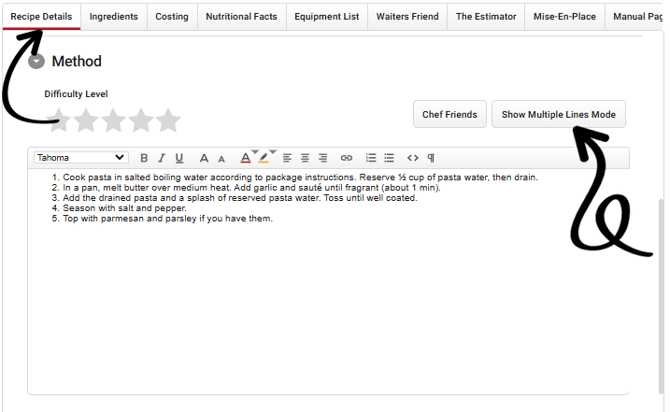Screen dimensions: 670x412
Task: Apply numbered list formatting
Action: (x=371, y=158)
